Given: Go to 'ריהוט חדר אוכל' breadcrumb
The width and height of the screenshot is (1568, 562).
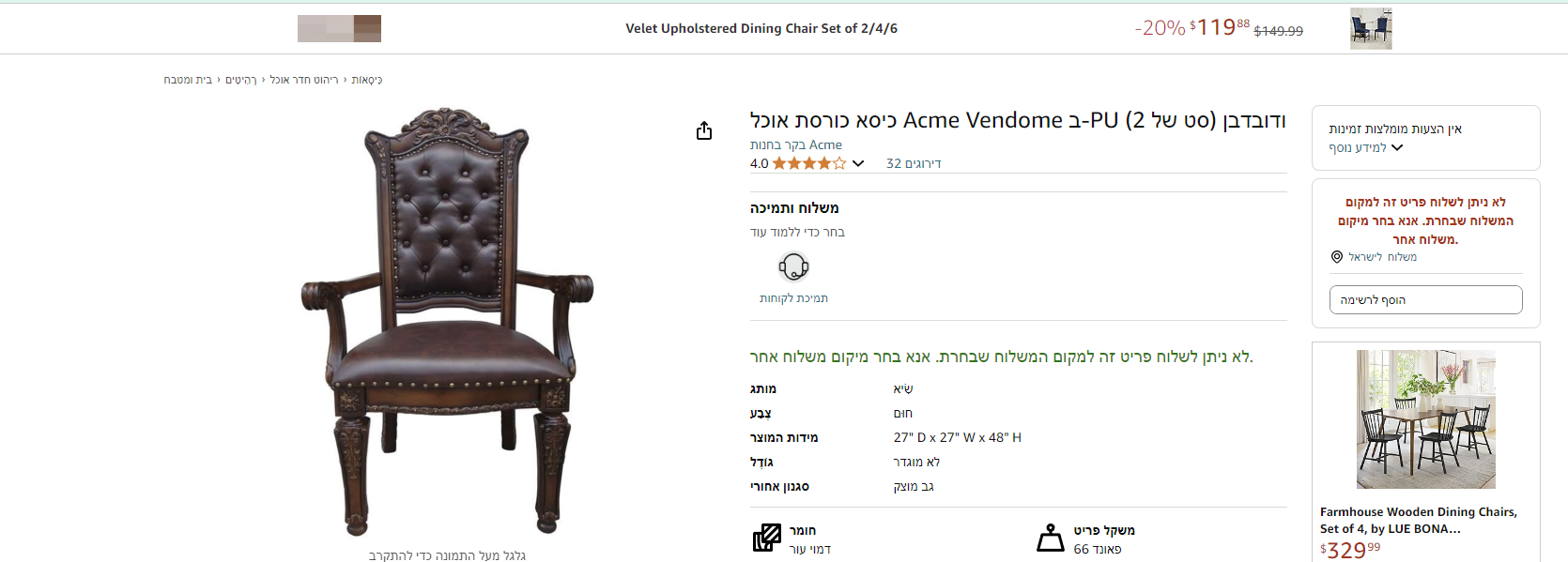Looking at the screenshot, I should [x=304, y=80].
